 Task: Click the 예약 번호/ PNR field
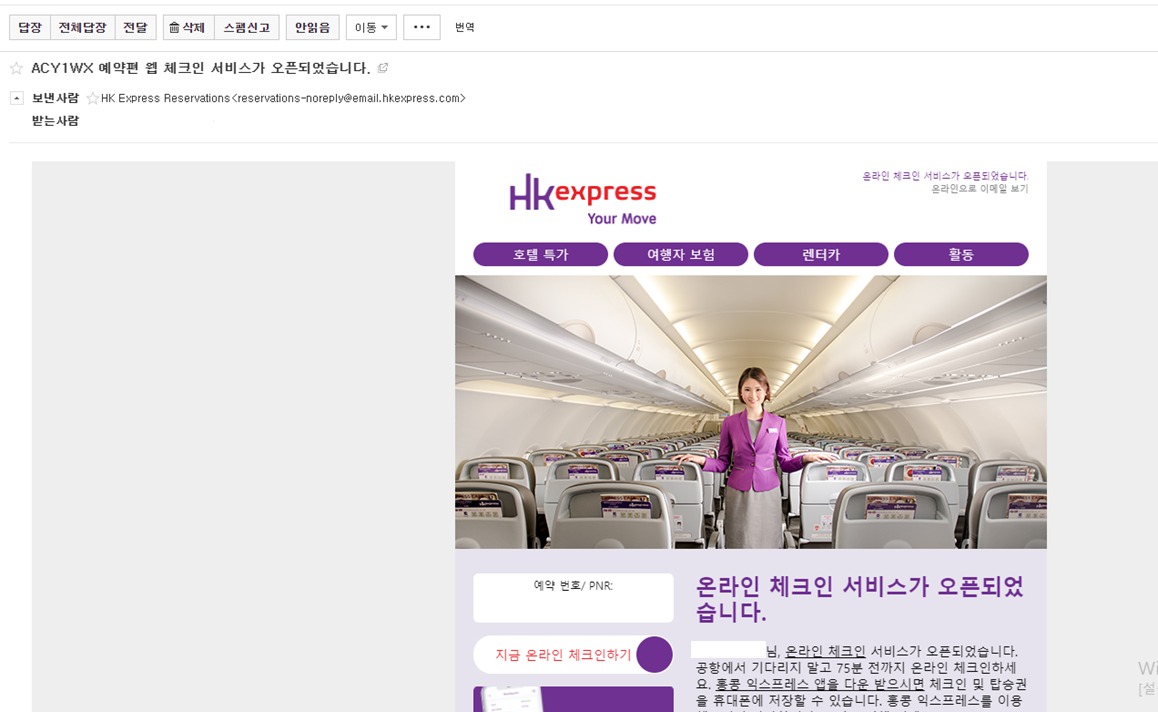pos(573,598)
